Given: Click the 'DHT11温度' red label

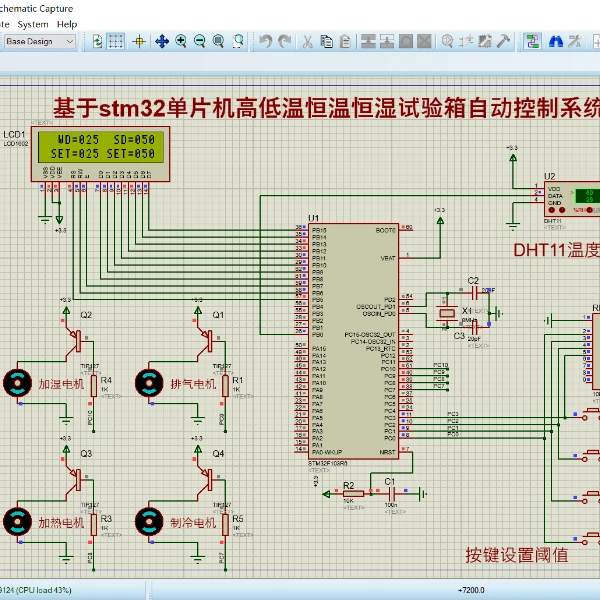Looking at the screenshot, I should (x=556, y=250).
